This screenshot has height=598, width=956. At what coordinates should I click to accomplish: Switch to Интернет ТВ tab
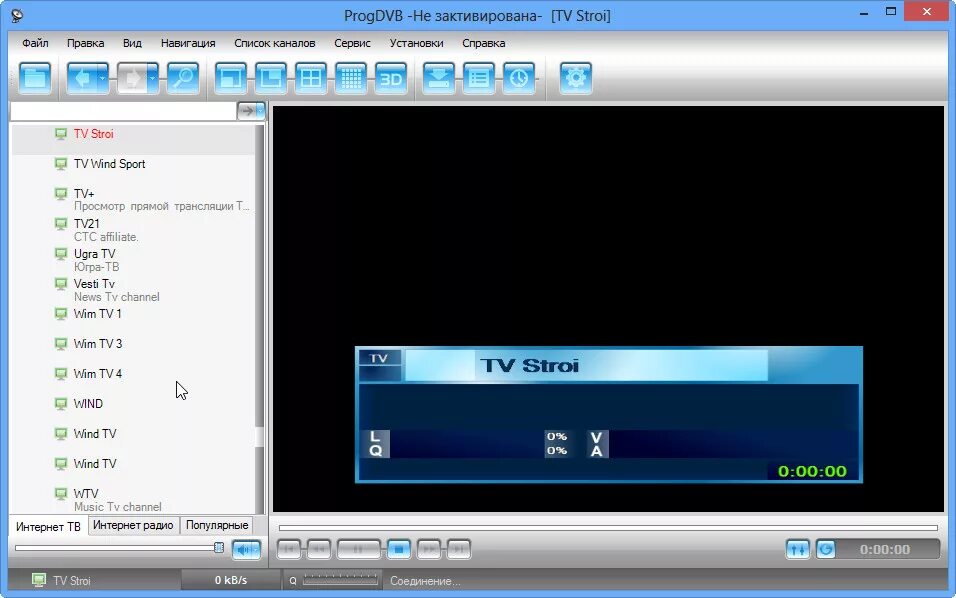(48, 526)
